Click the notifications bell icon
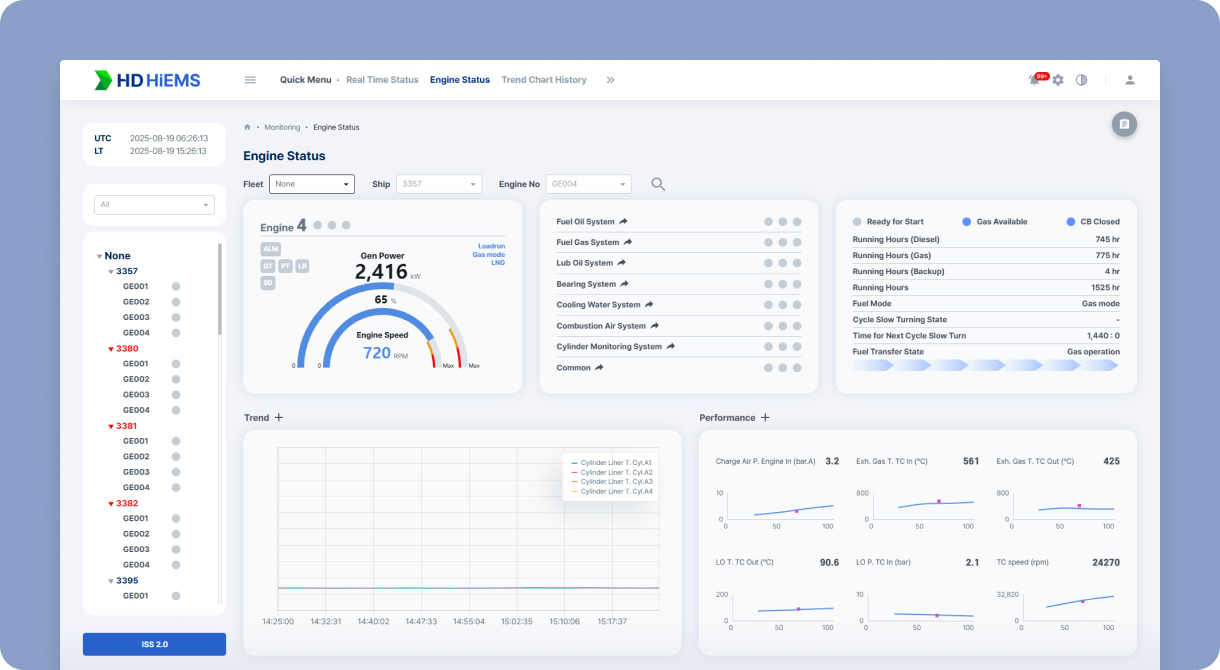 pos(1034,80)
